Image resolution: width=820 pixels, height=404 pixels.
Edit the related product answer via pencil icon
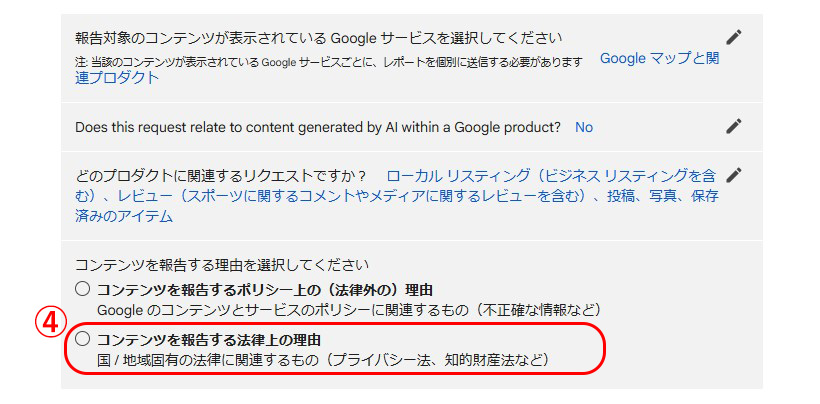734,175
